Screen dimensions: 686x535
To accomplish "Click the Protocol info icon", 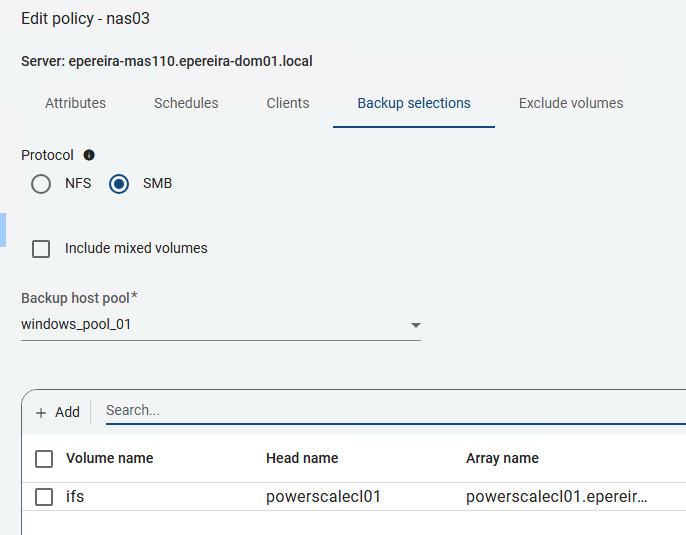I will 89,155.
